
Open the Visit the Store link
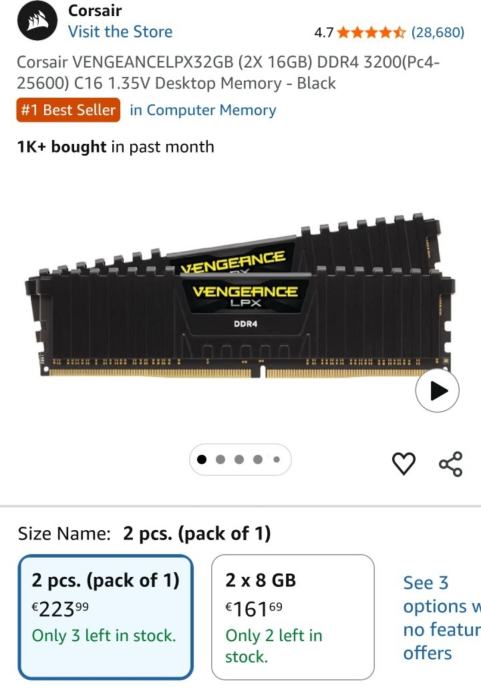(x=120, y=32)
